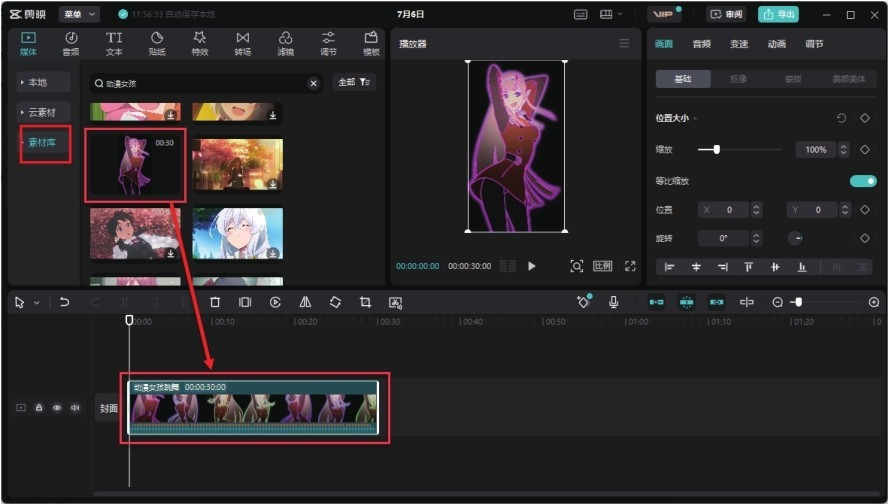Viewport: 888px width, 504px height.
Task: Open the 全部 filter dropdown
Action: [354, 82]
